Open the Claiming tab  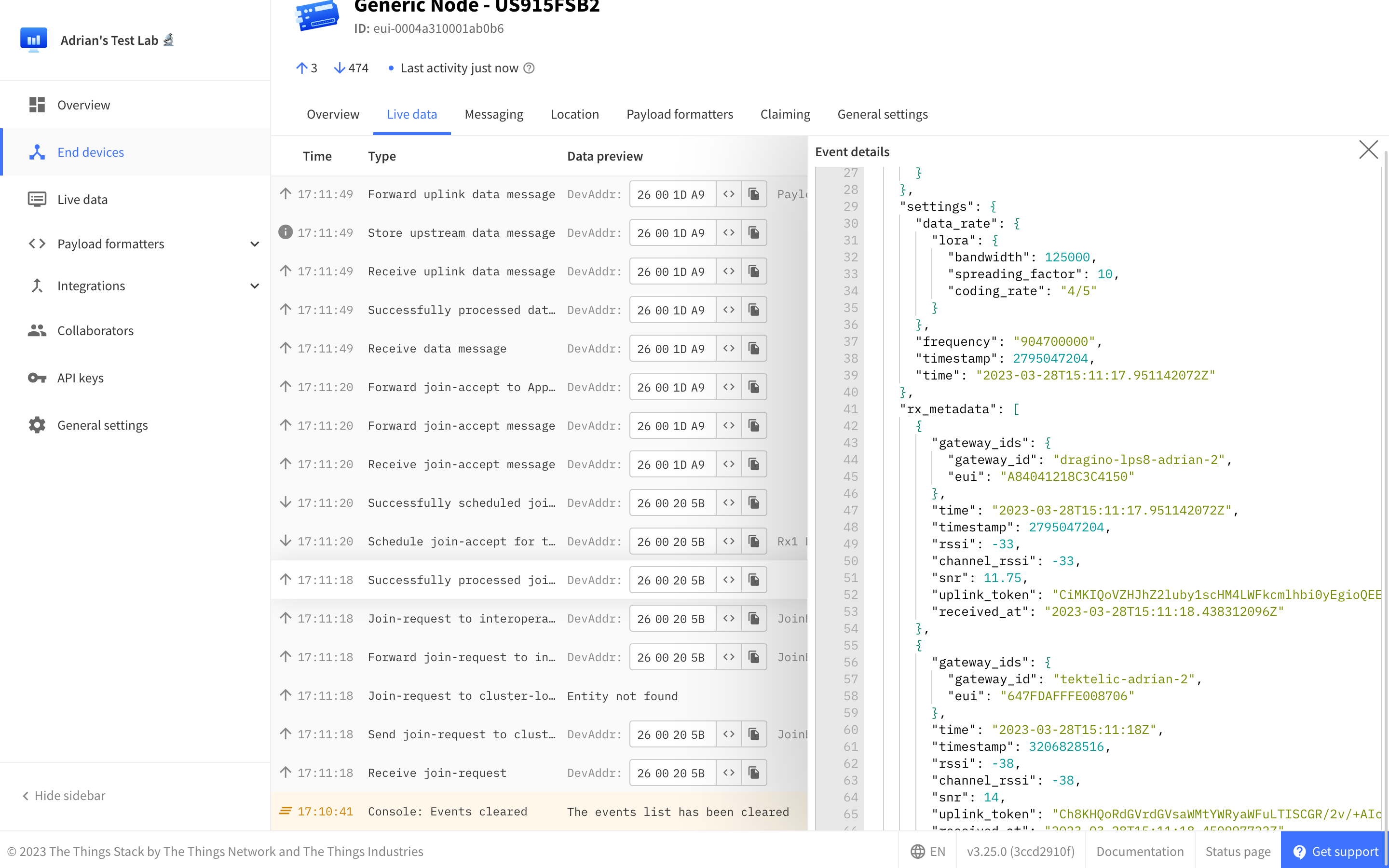[x=785, y=114]
